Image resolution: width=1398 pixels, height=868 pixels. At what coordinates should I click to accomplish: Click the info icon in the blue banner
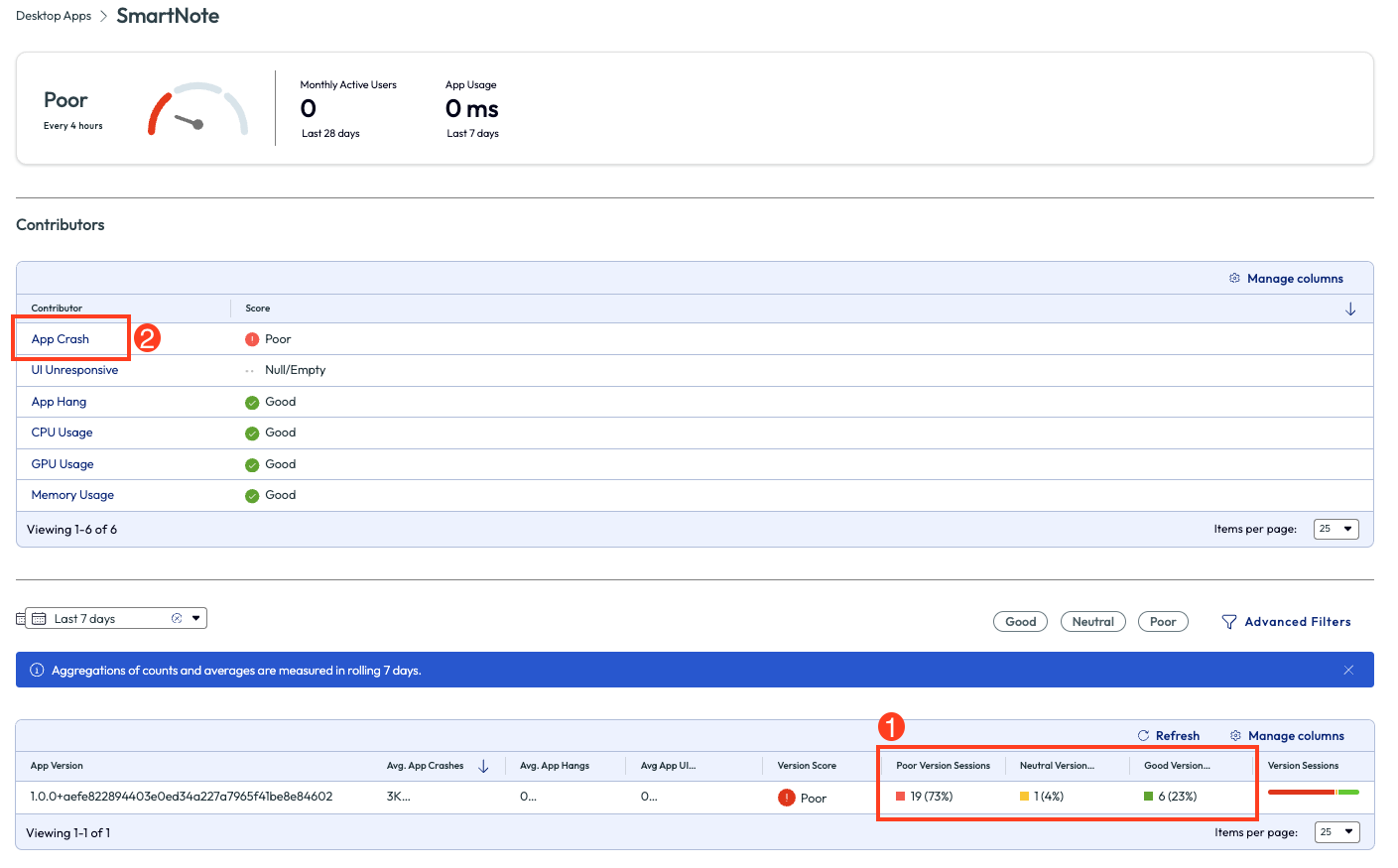click(x=37, y=670)
